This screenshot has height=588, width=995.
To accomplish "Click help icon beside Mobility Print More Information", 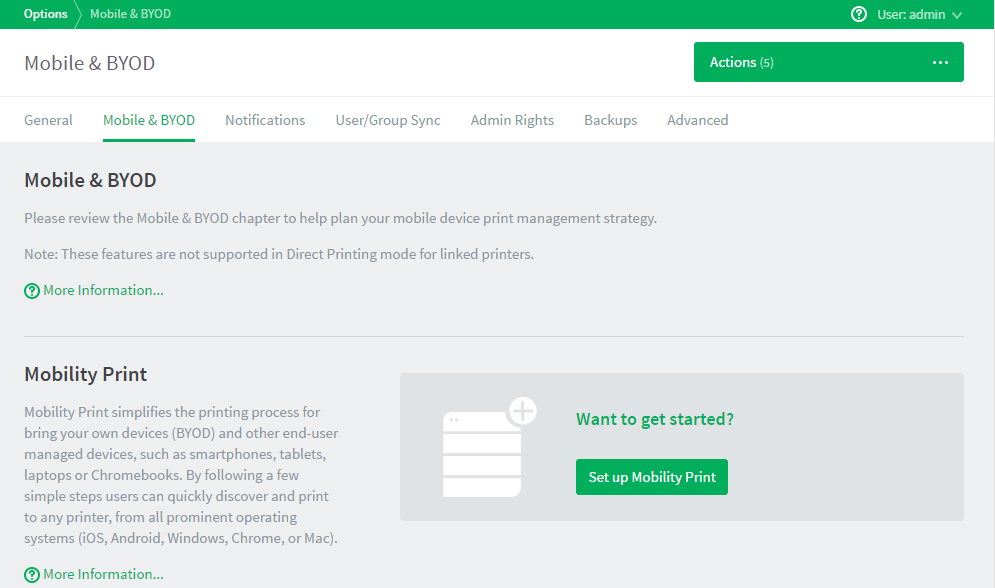I will point(32,575).
